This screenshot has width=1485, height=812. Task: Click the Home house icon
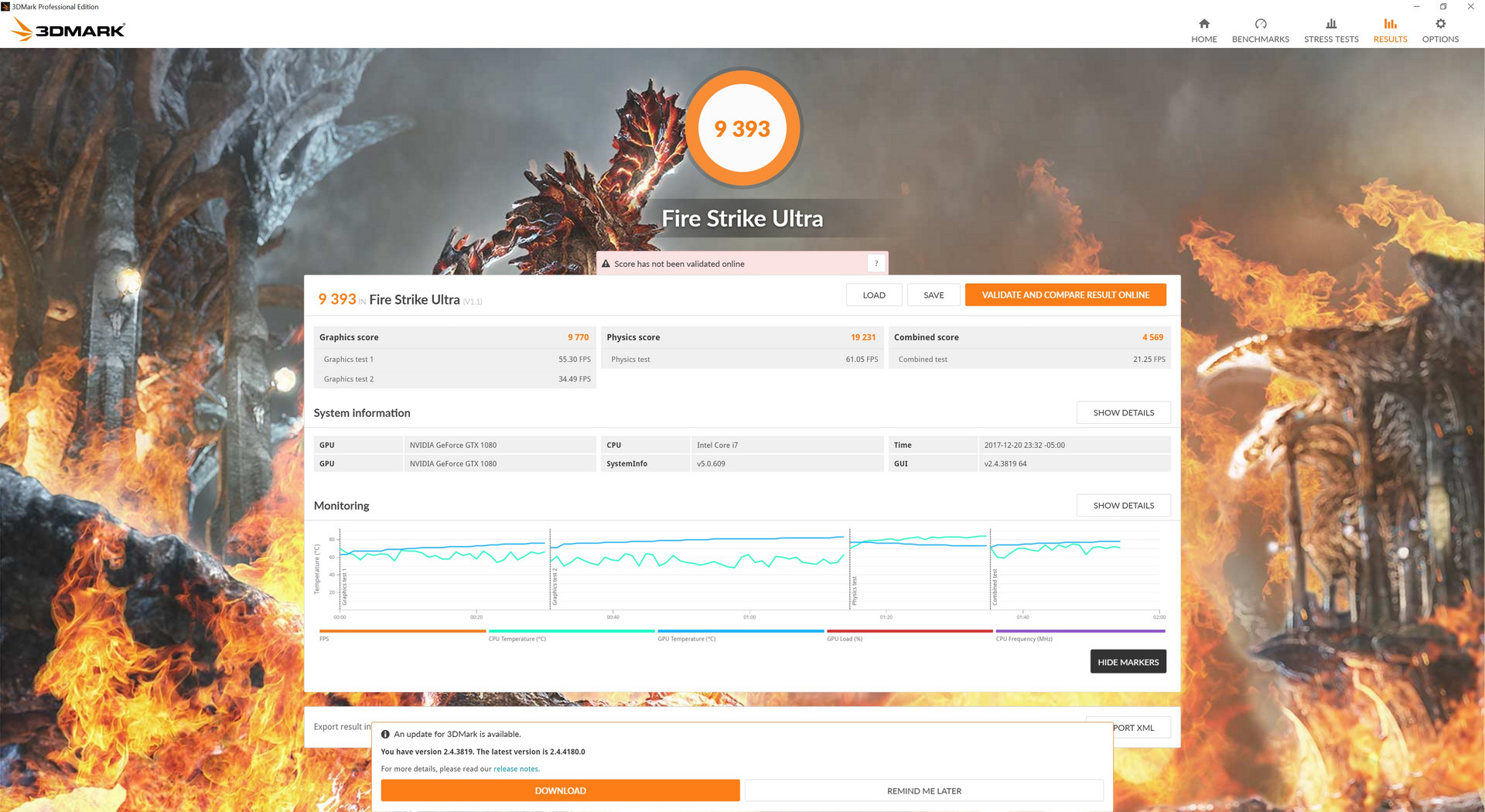1203,24
